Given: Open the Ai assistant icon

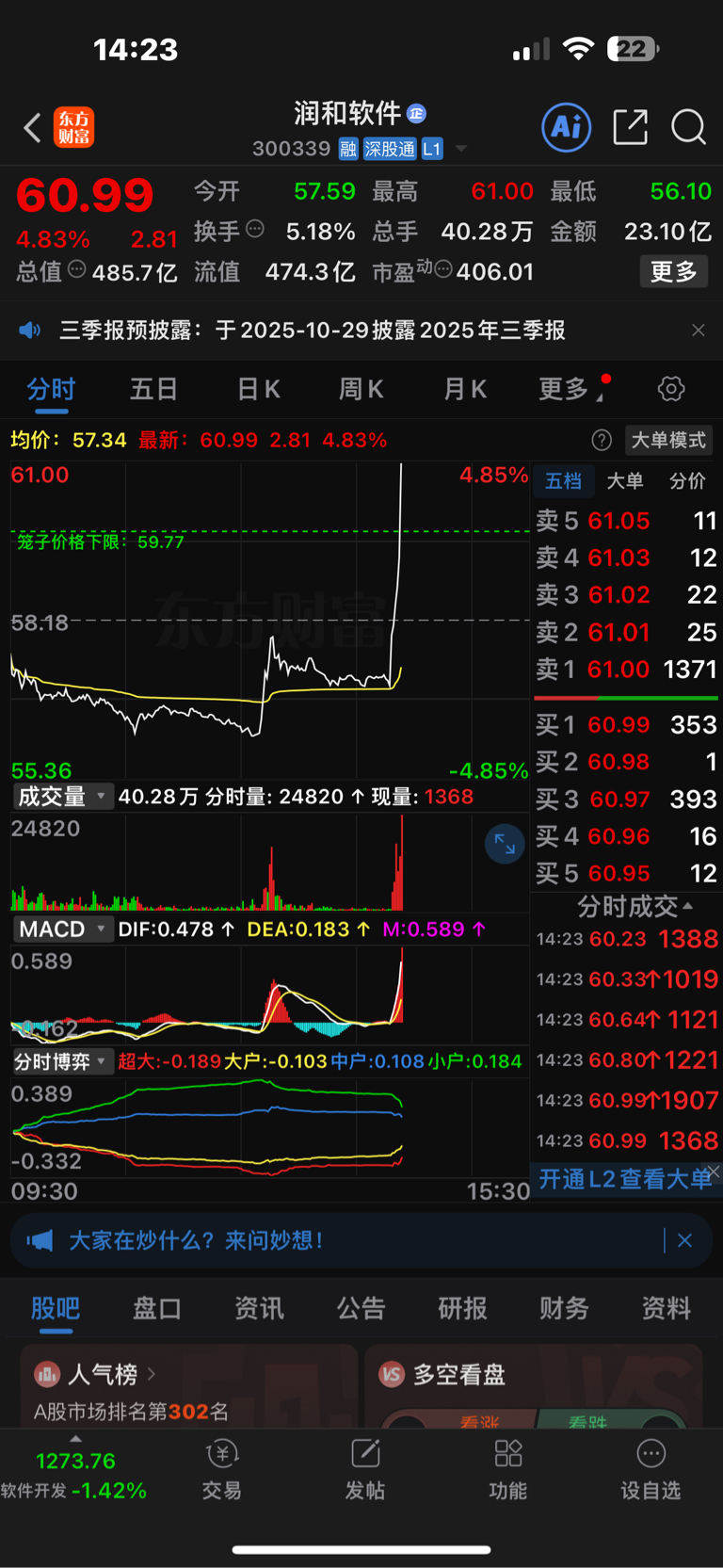Looking at the screenshot, I should point(567,127).
